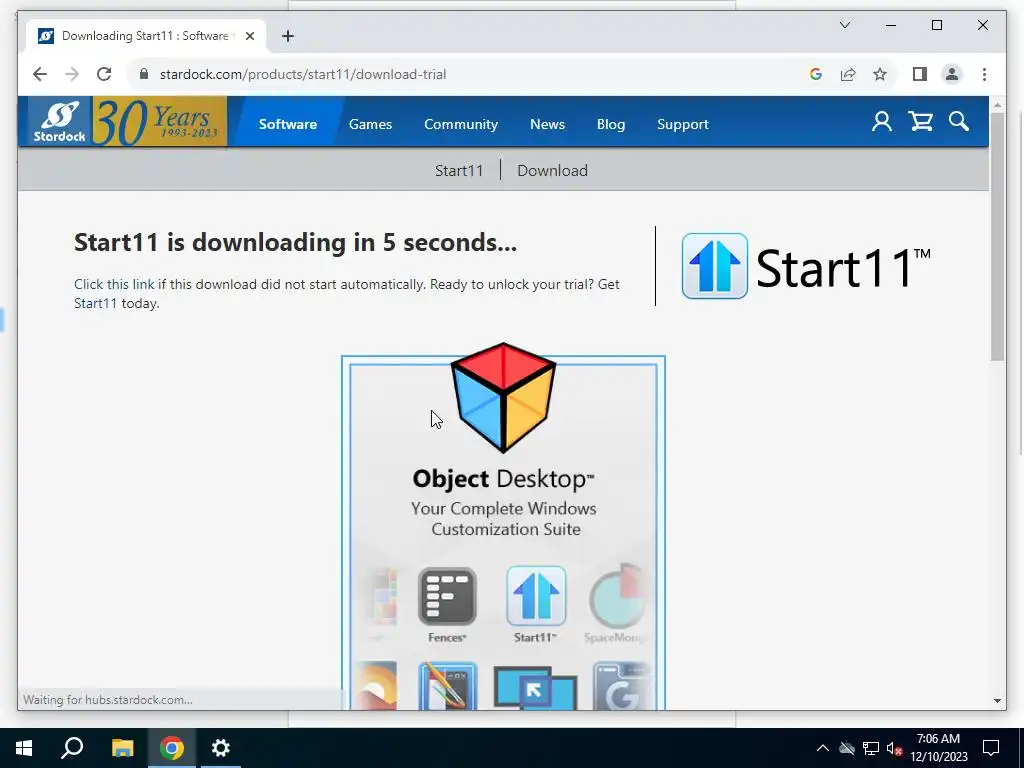Toggle the browser side panel icon
1024x768 pixels.
(x=920, y=74)
